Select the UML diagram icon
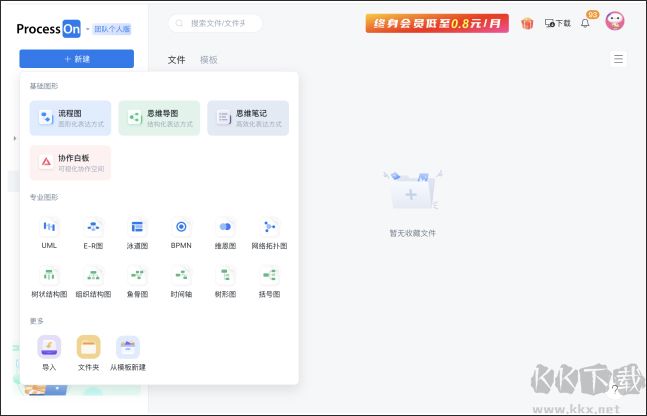The width and height of the screenshot is (647, 416). coord(49,227)
